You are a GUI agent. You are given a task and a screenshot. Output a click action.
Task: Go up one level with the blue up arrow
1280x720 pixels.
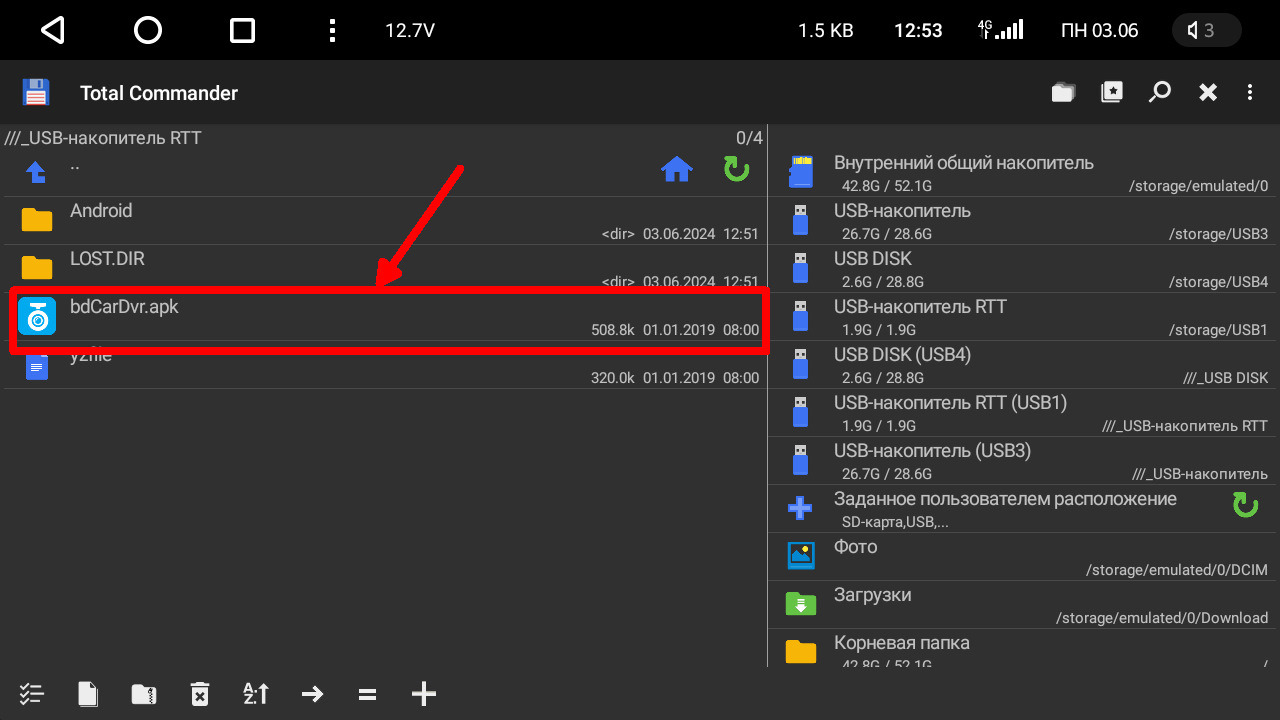pyautogui.click(x=36, y=172)
